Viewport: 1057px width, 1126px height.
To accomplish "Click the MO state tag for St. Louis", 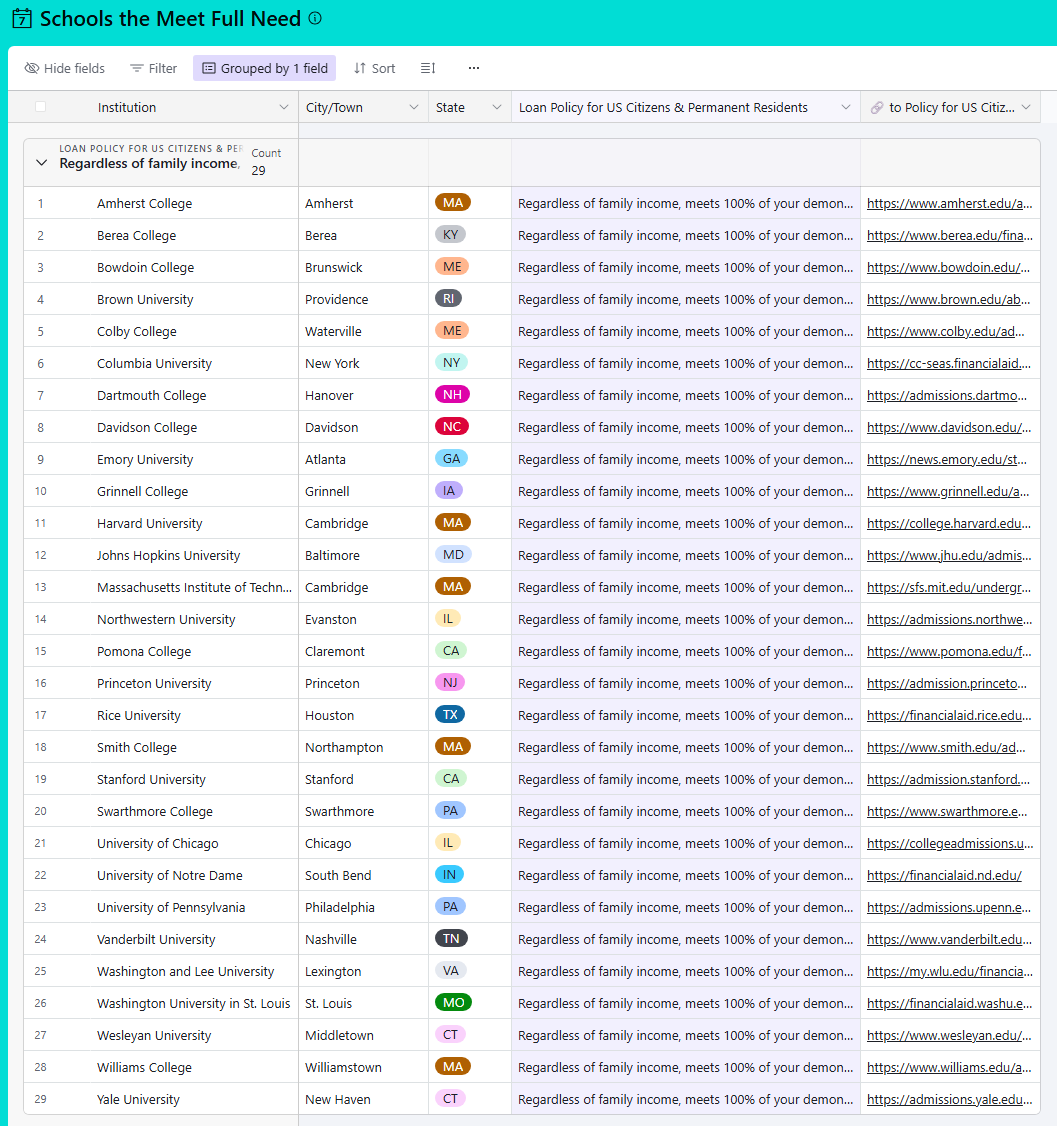I will point(453,1002).
